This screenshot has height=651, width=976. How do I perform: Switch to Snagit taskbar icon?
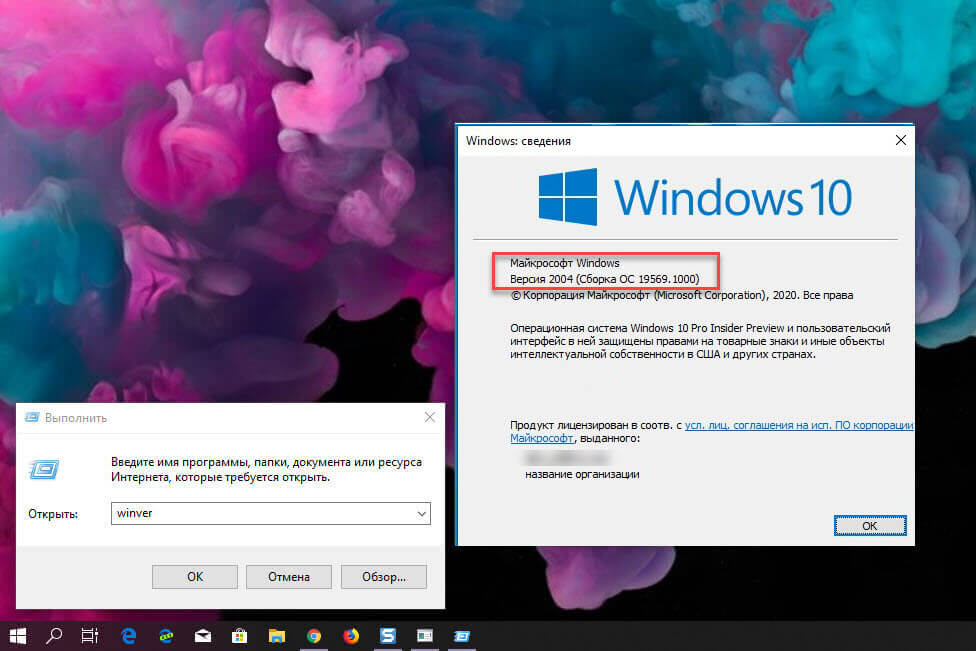pos(388,635)
